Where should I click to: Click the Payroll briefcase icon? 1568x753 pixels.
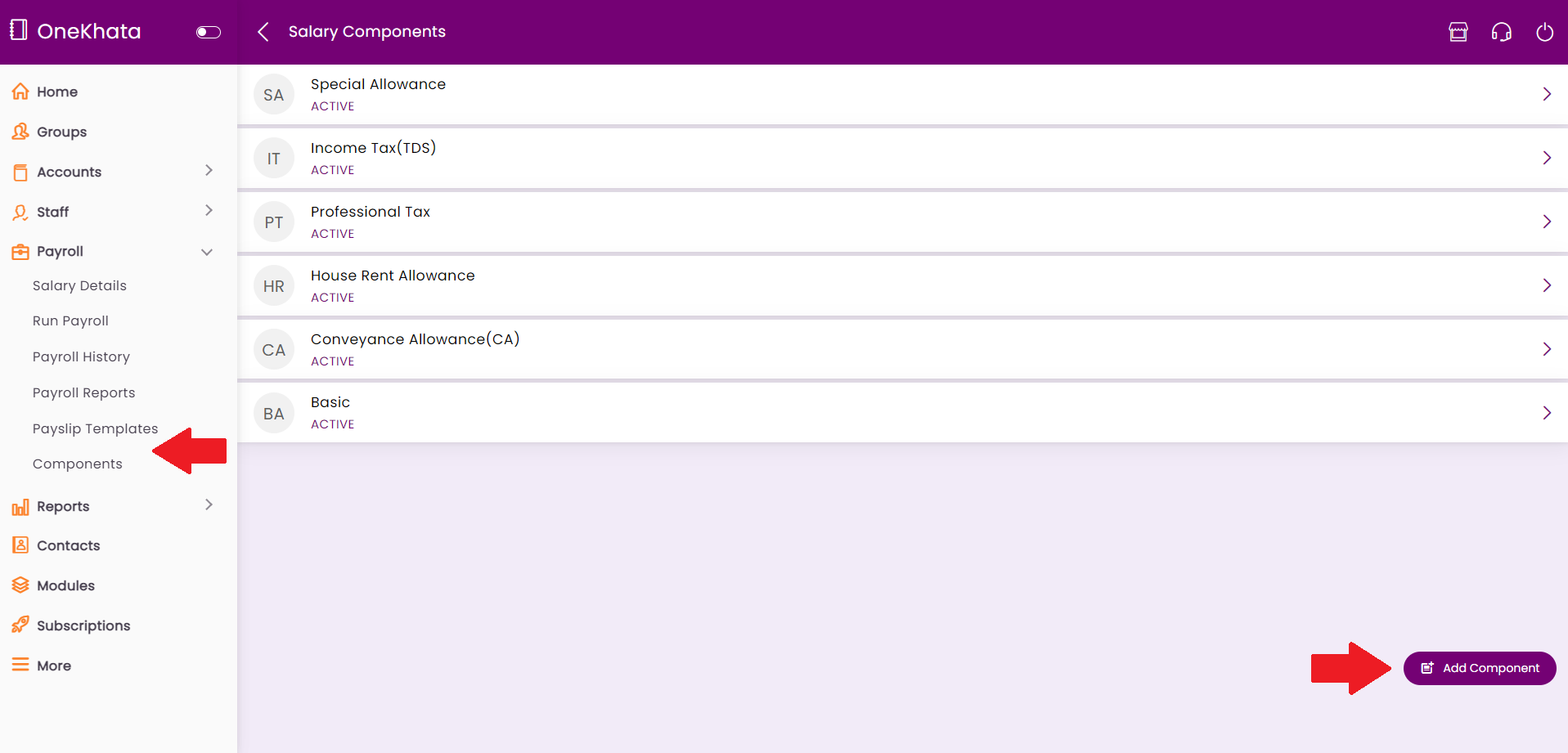20,252
